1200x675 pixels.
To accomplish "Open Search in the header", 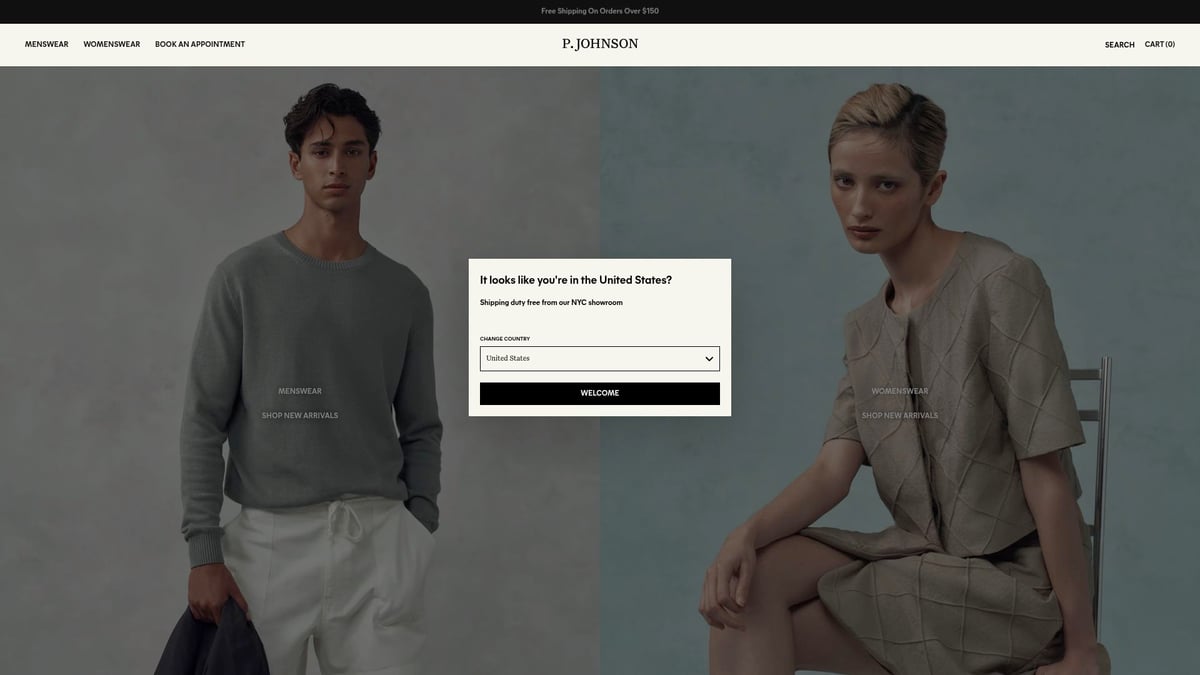I will pos(1119,45).
